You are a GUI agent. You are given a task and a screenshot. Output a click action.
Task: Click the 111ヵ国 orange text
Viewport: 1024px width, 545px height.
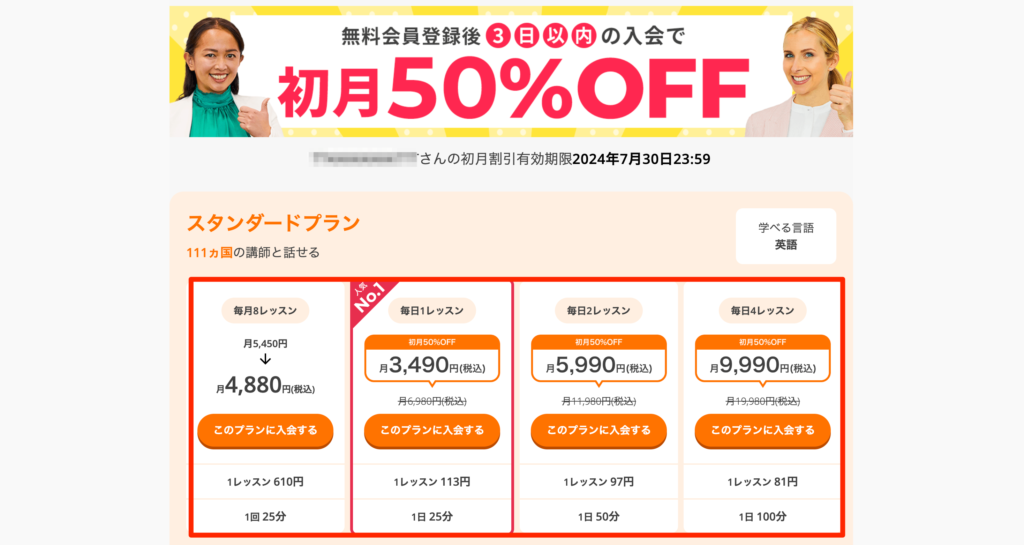[209, 253]
